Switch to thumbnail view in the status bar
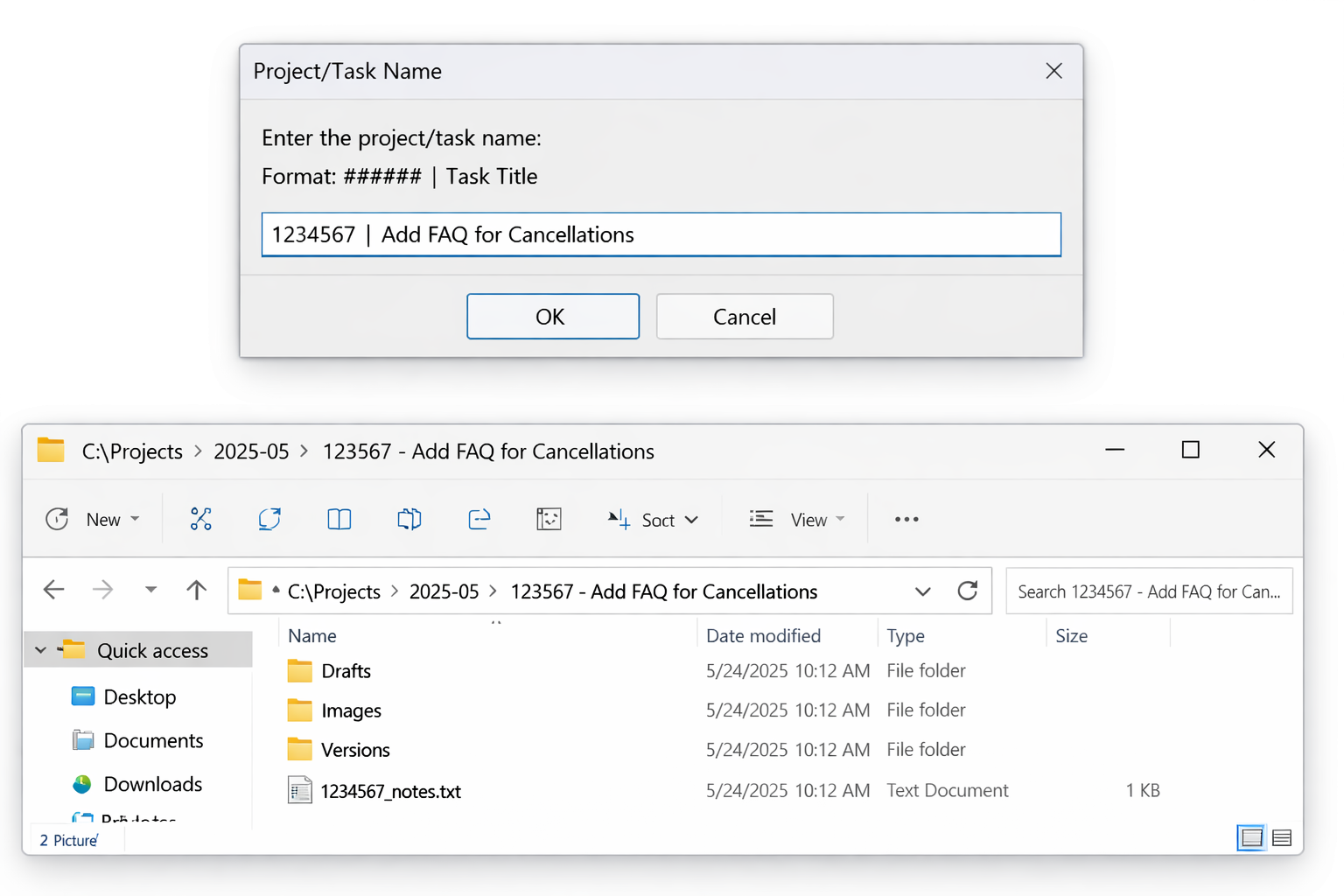The width and height of the screenshot is (1344, 896). click(1250, 837)
